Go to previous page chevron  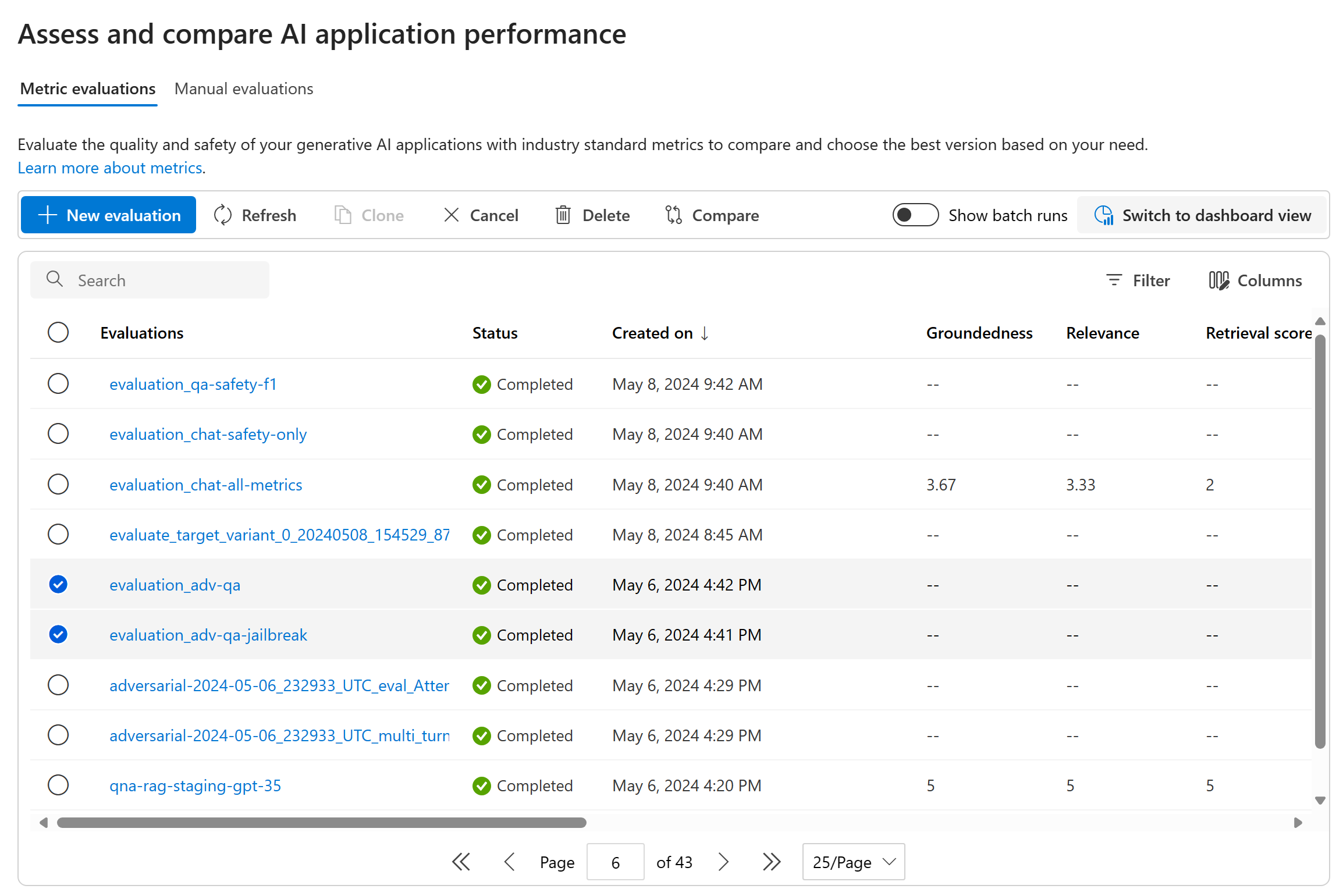510,862
